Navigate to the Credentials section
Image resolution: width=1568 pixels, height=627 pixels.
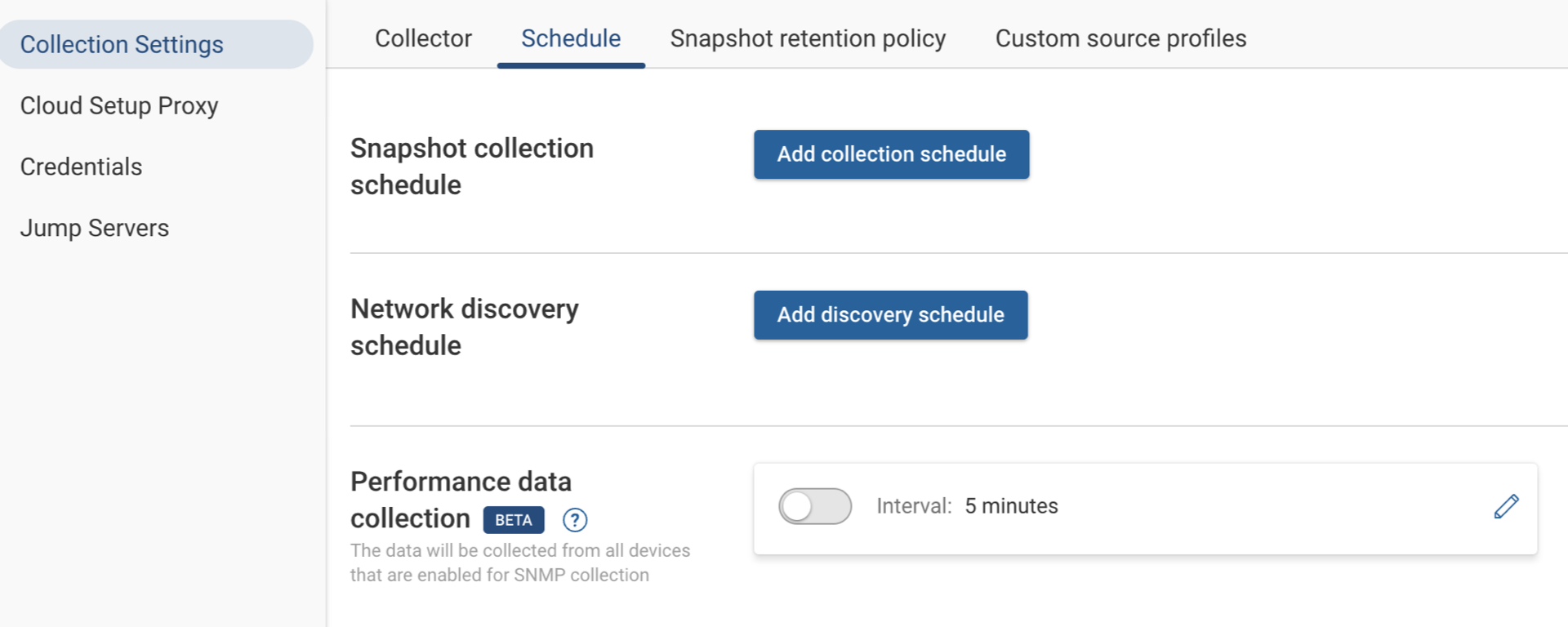tap(81, 167)
